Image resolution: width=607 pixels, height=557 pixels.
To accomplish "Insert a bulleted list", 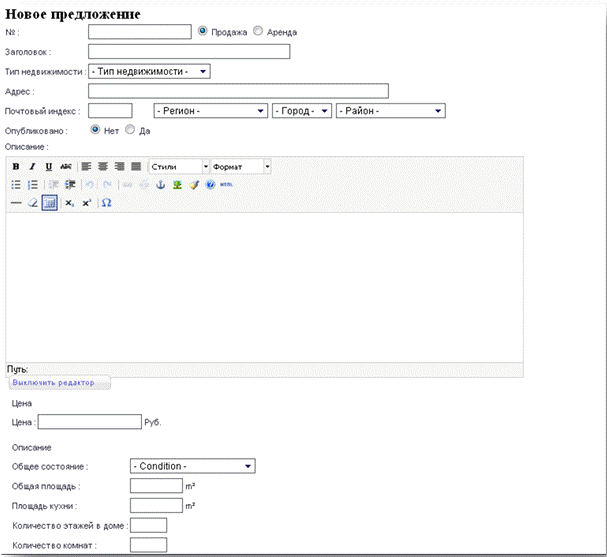I will 16,185.
